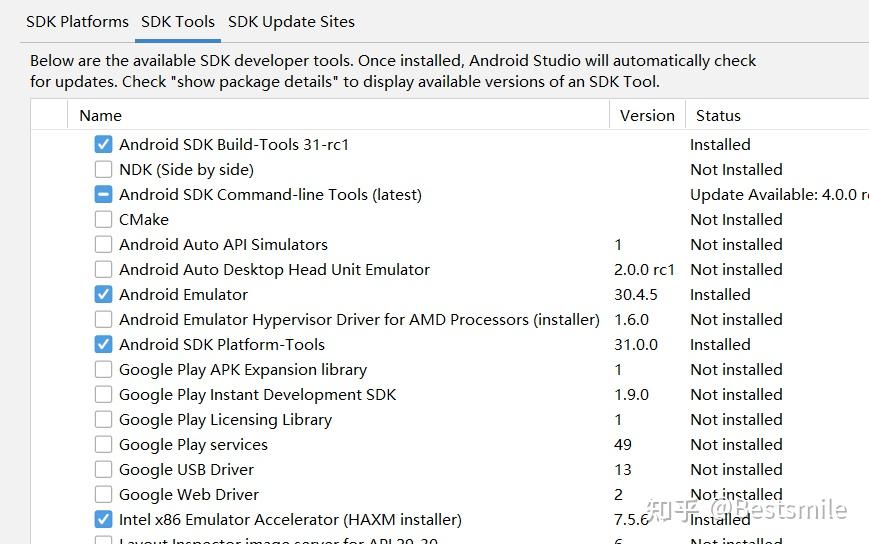Image resolution: width=869 pixels, height=544 pixels.
Task: Enable the NDK (Side by side) checkbox
Action: (103, 170)
